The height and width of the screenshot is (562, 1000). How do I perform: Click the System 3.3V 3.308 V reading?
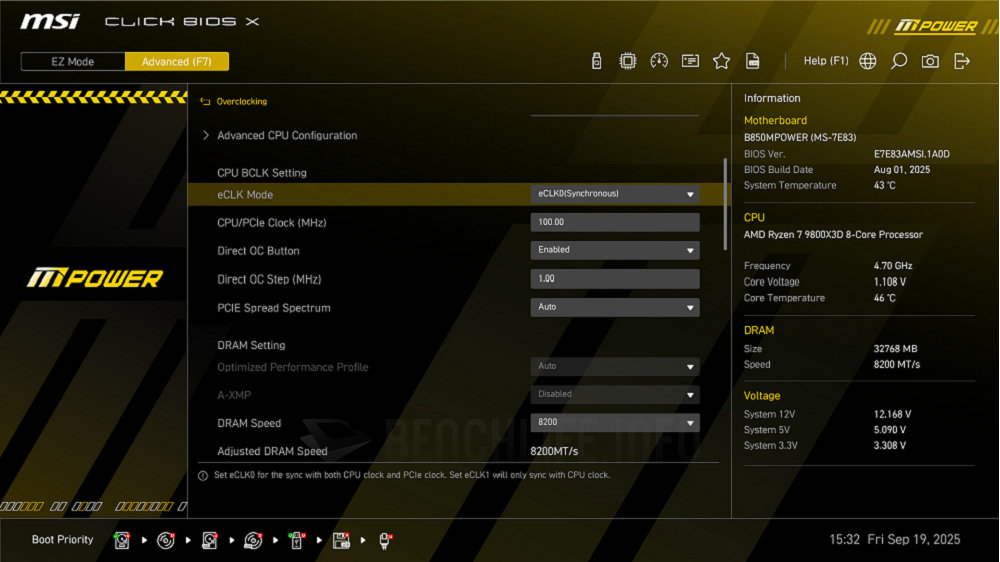point(890,446)
